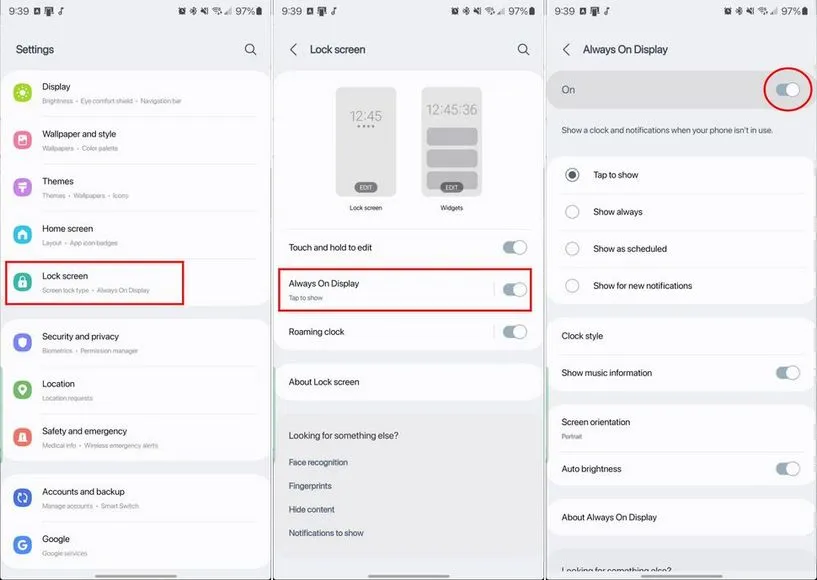Tap the Wallpaper and style icon

(x=22, y=140)
